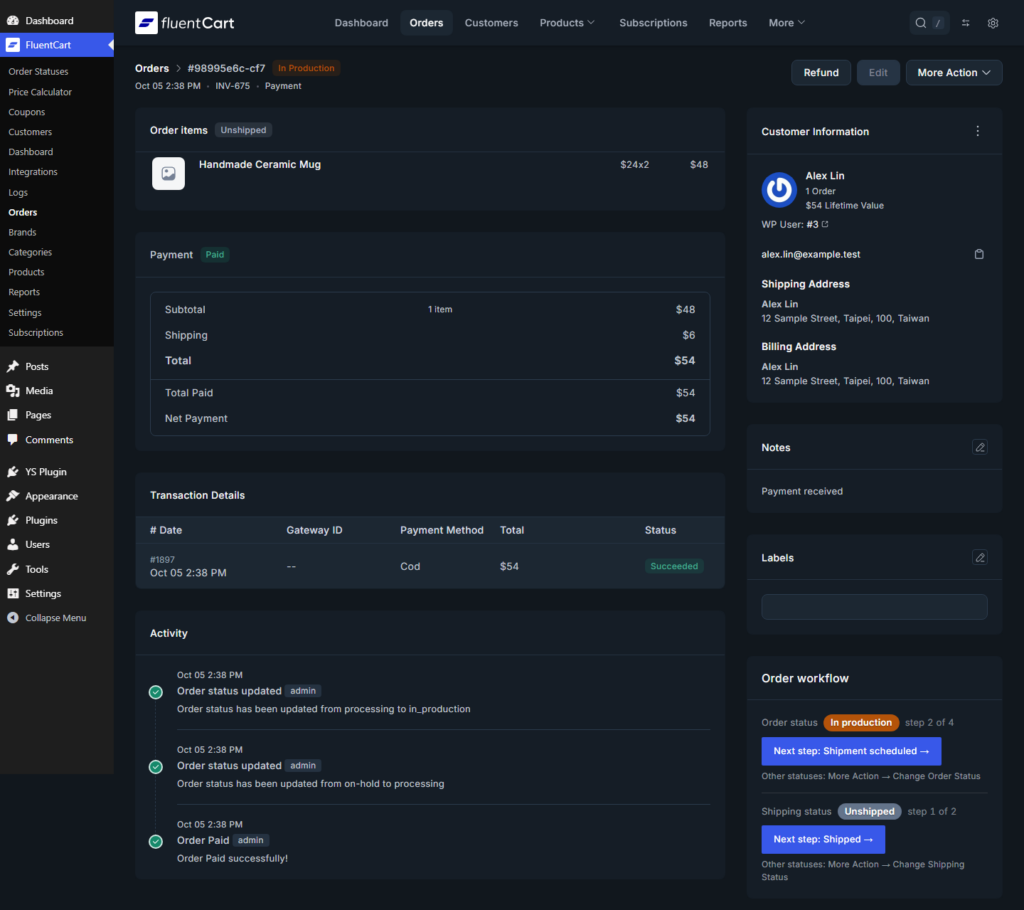Switch to the Customers tab in top nav
This screenshot has width=1024, height=910.
[491, 23]
